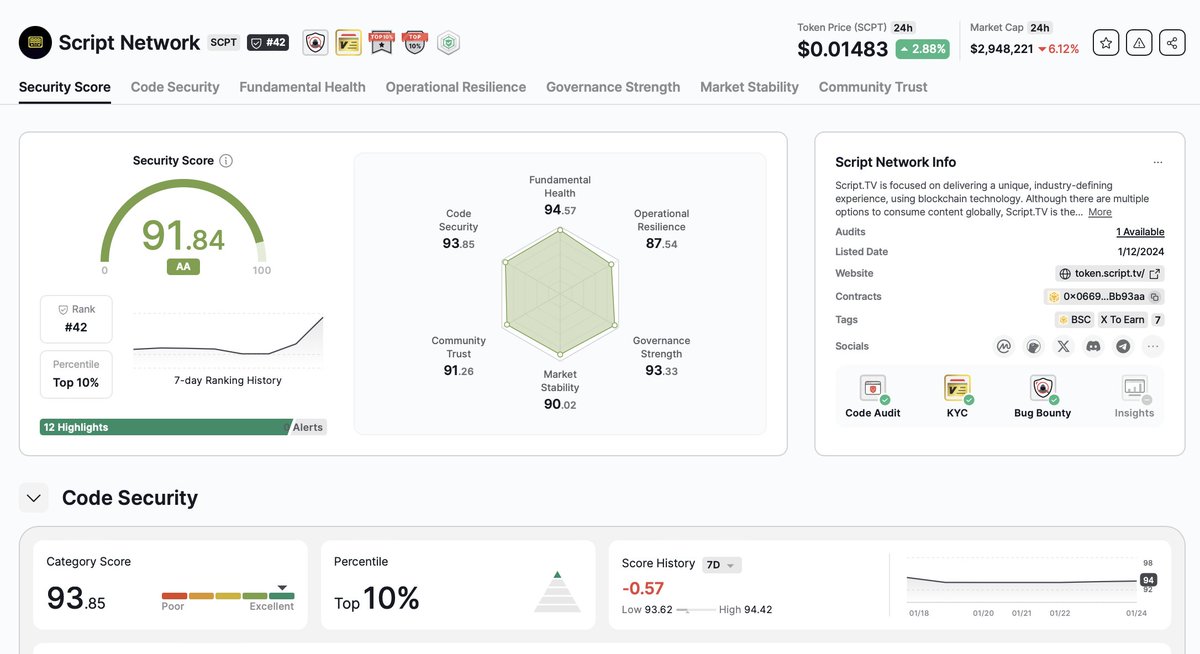The height and width of the screenshot is (654, 1200).
Task: Click the Telegram social icon
Action: click(x=1121, y=346)
